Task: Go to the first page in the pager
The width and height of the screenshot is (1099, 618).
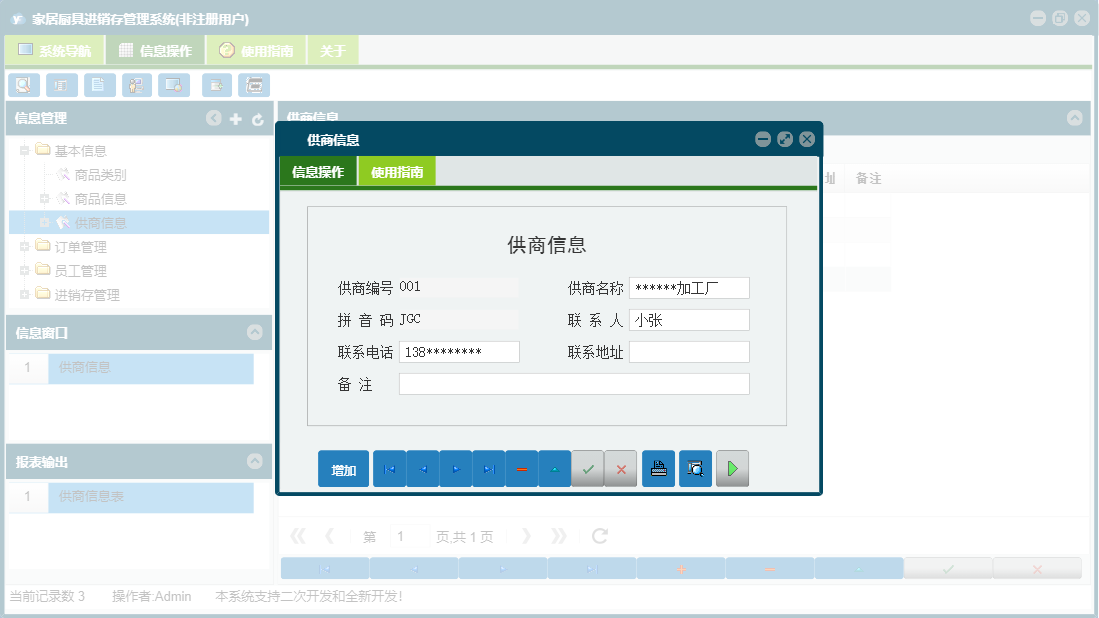Action: click(298, 536)
